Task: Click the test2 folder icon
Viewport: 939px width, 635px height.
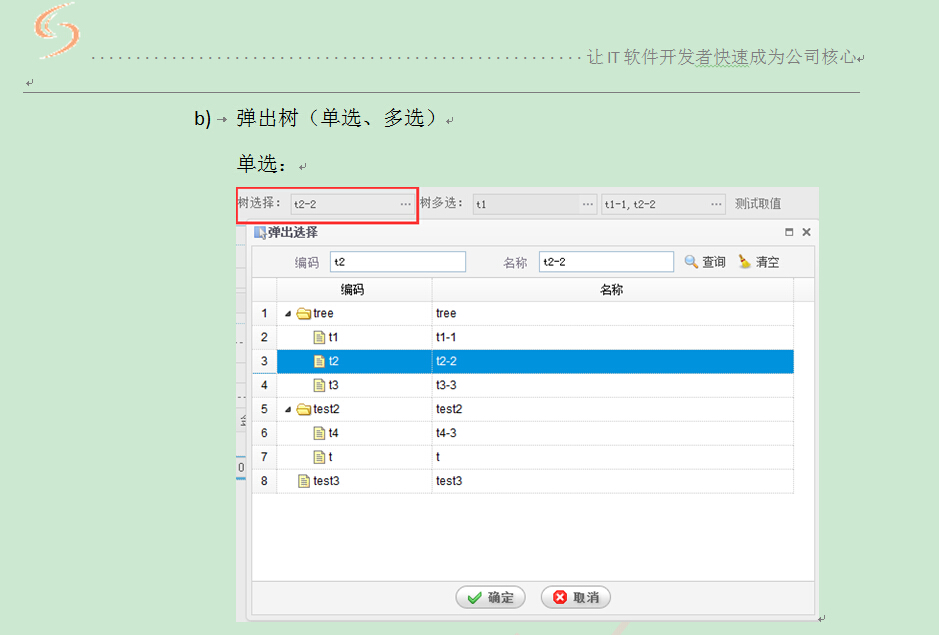Action: click(x=304, y=409)
